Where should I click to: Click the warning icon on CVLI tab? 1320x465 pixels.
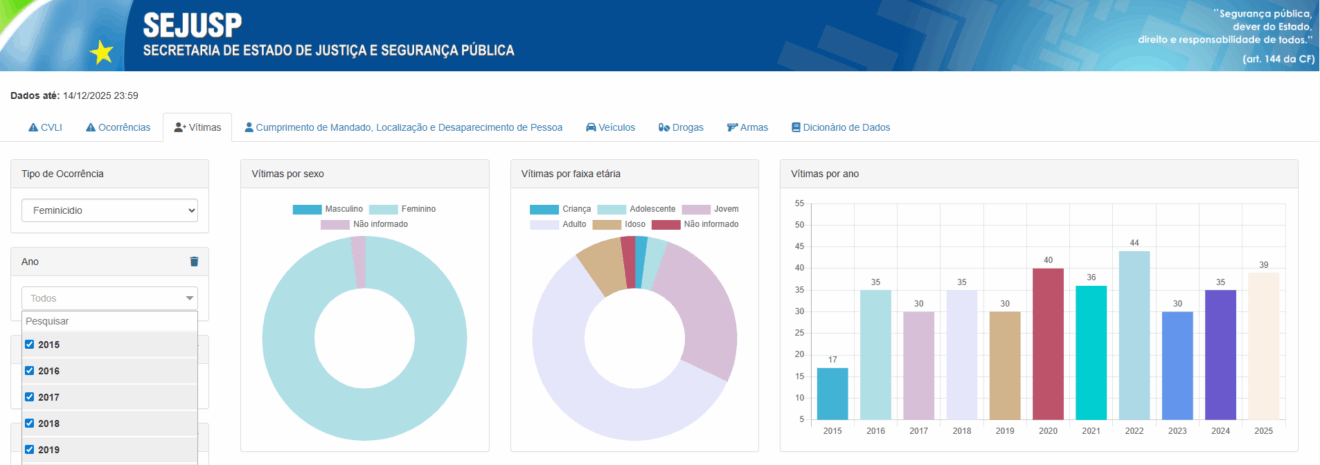[x=33, y=128]
